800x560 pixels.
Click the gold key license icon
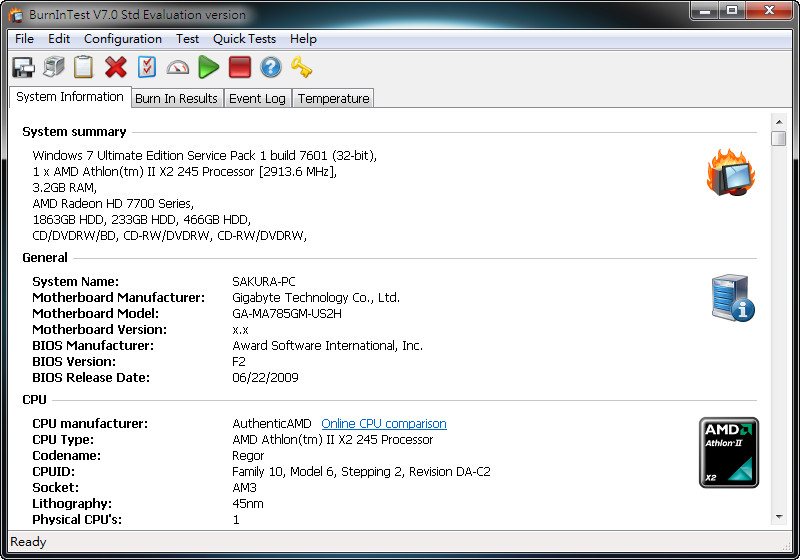click(302, 67)
